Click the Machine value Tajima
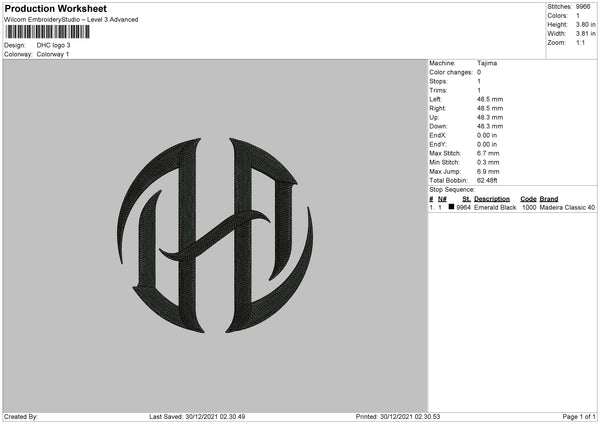600x424 pixels. 487,63
